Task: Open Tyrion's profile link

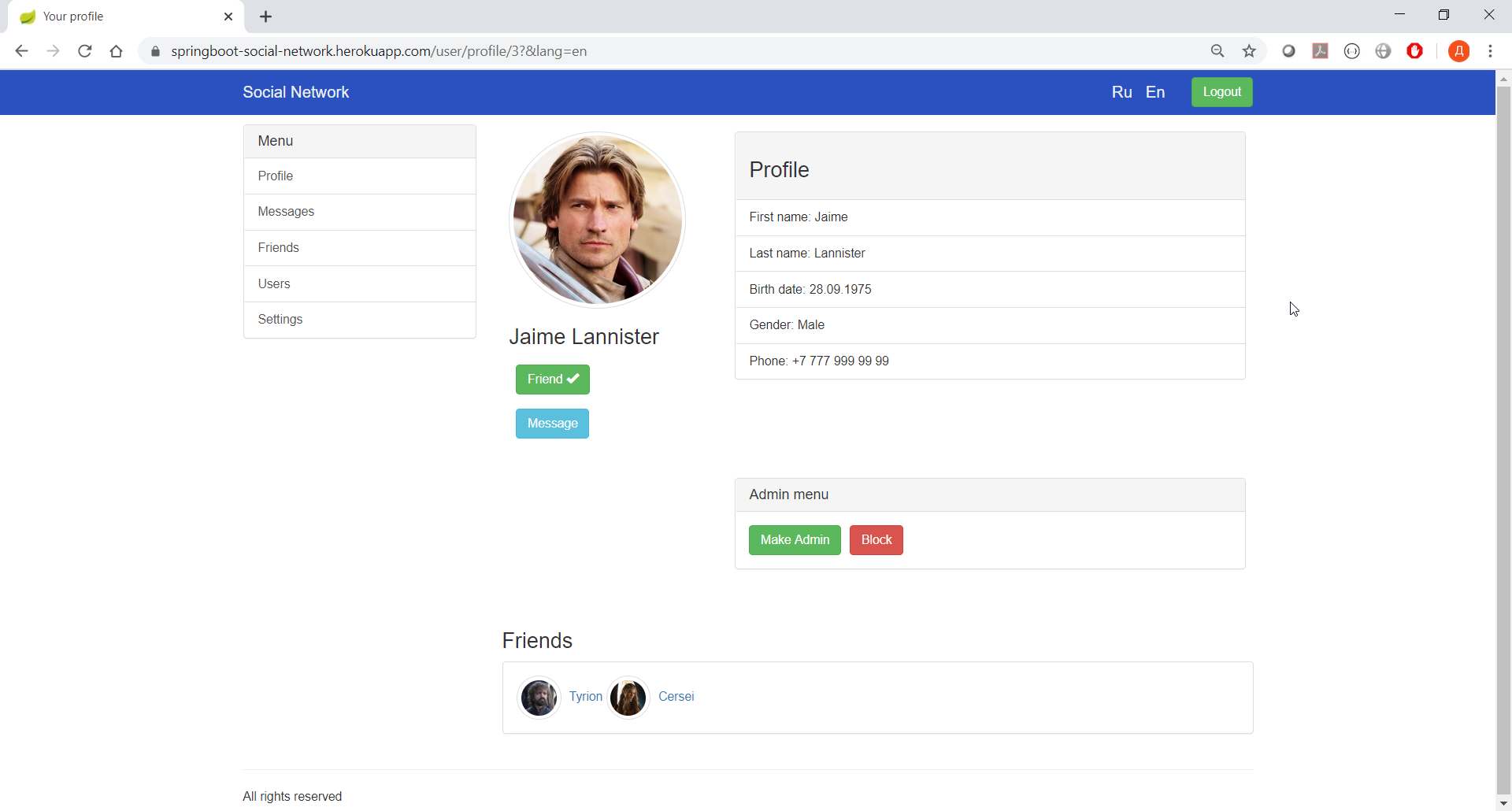Action: click(586, 697)
